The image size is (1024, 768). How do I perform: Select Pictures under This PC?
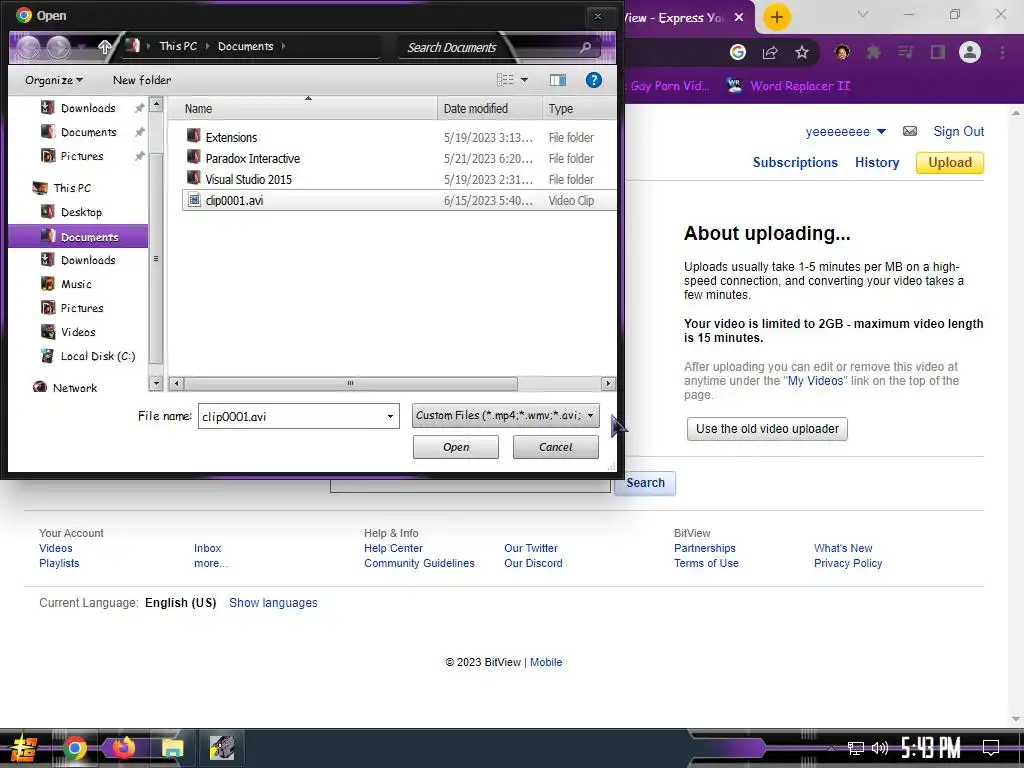82,308
